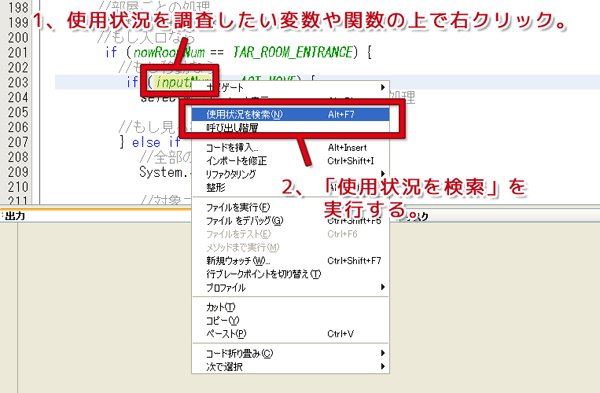Click コードを挿入... menu entry
This screenshot has width=600, height=393.
tap(290, 148)
